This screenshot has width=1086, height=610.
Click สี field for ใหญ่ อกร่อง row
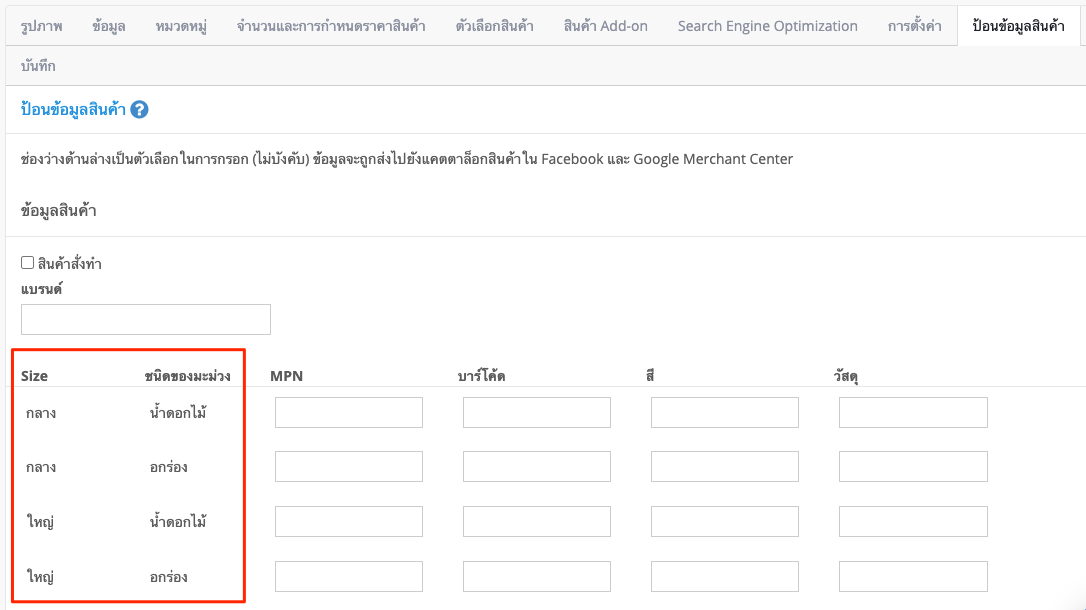click(724, 576)
